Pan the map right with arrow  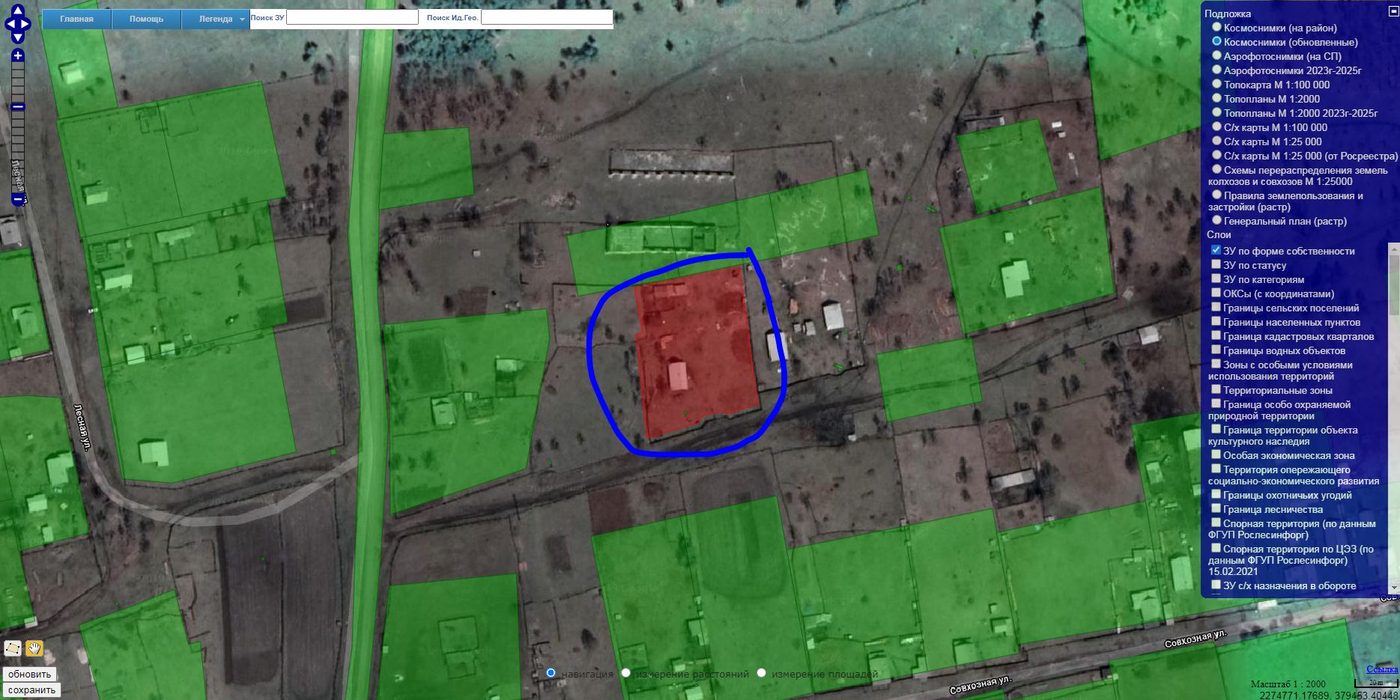(x=26, y=24)
